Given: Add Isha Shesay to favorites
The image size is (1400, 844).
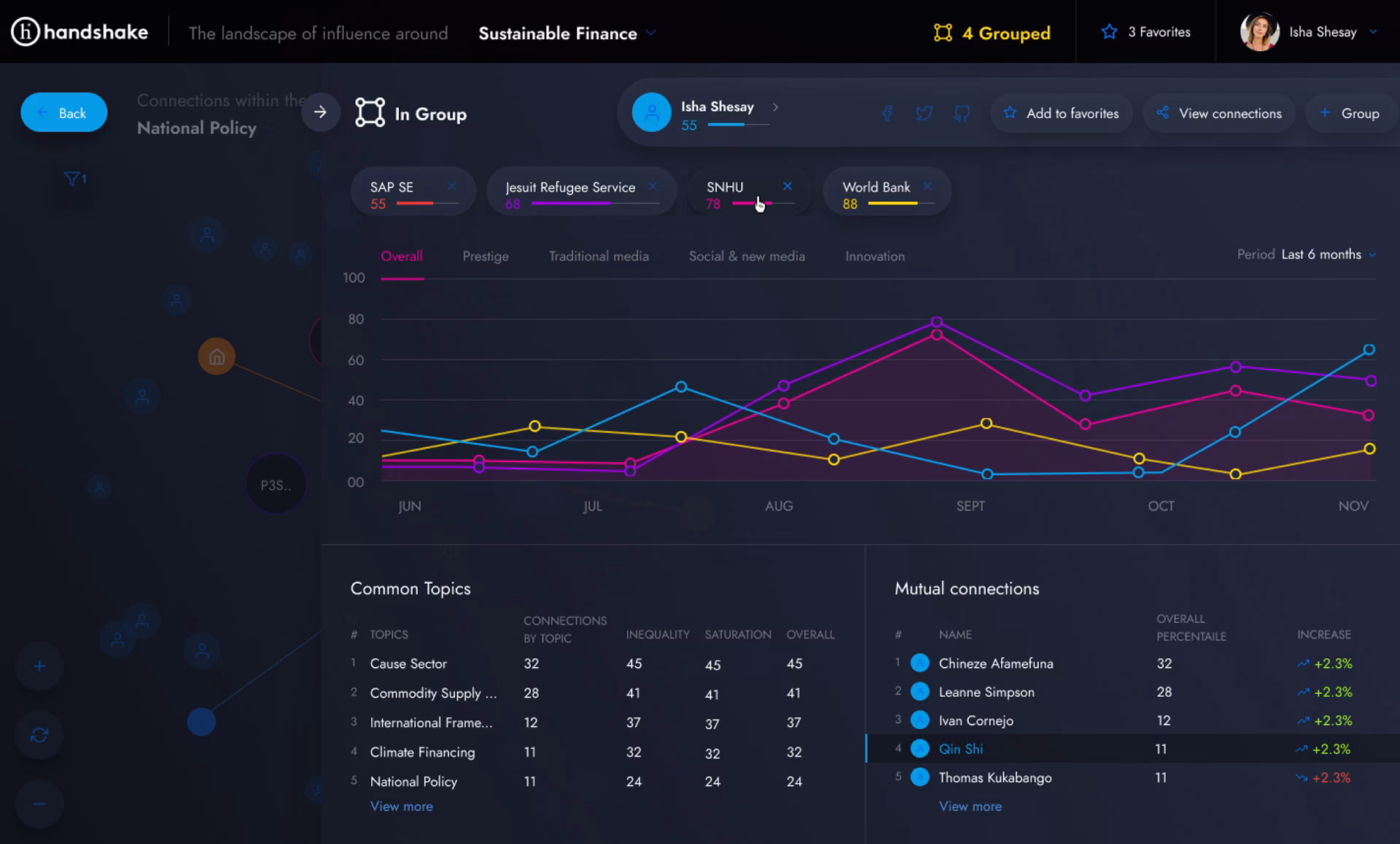Looking at the screenshot, I should pos(1061,113).
